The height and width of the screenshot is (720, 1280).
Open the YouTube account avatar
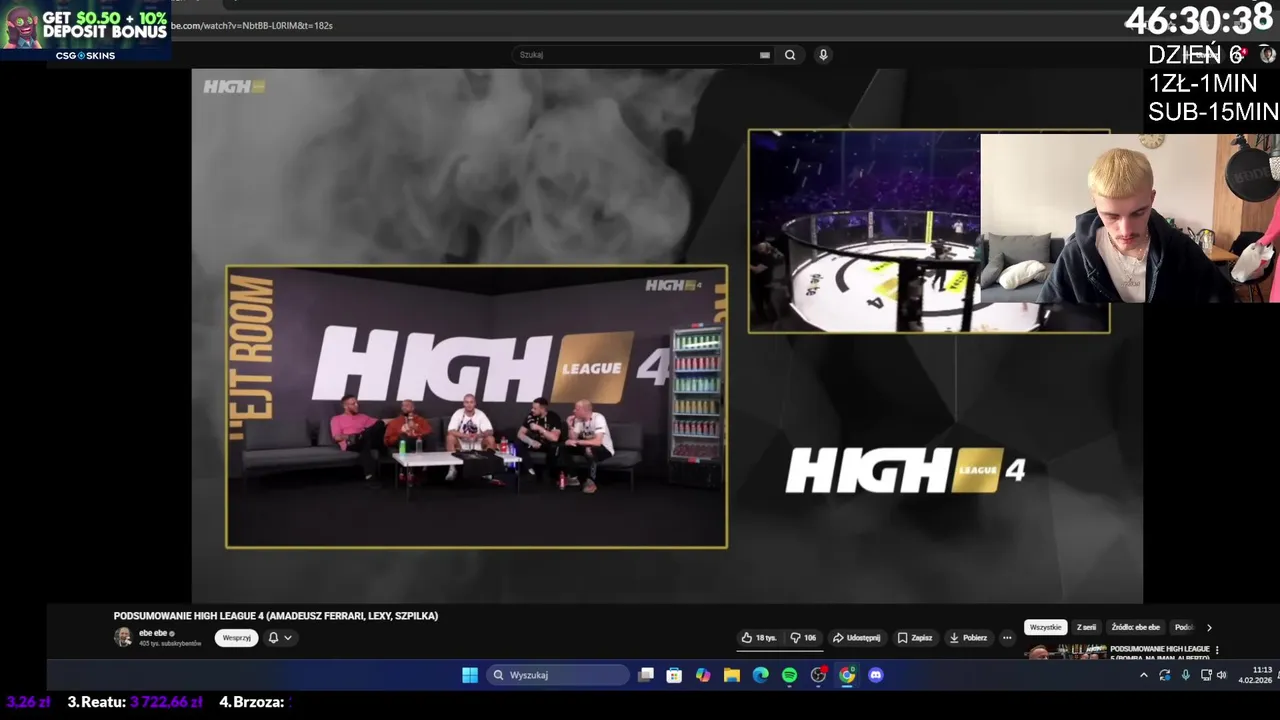1267,55
